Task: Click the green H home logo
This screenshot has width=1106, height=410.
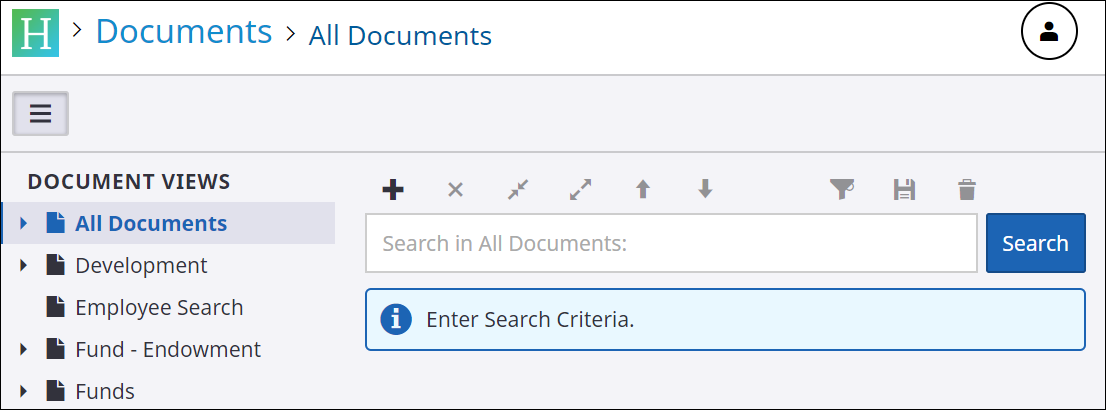Action: coord(35,33)
